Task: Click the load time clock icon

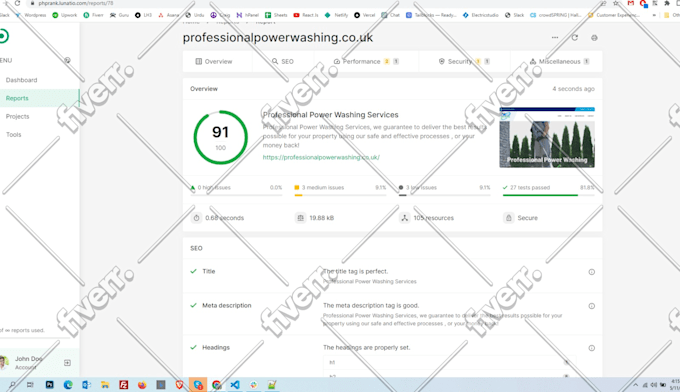Action: tap(196, 218)
